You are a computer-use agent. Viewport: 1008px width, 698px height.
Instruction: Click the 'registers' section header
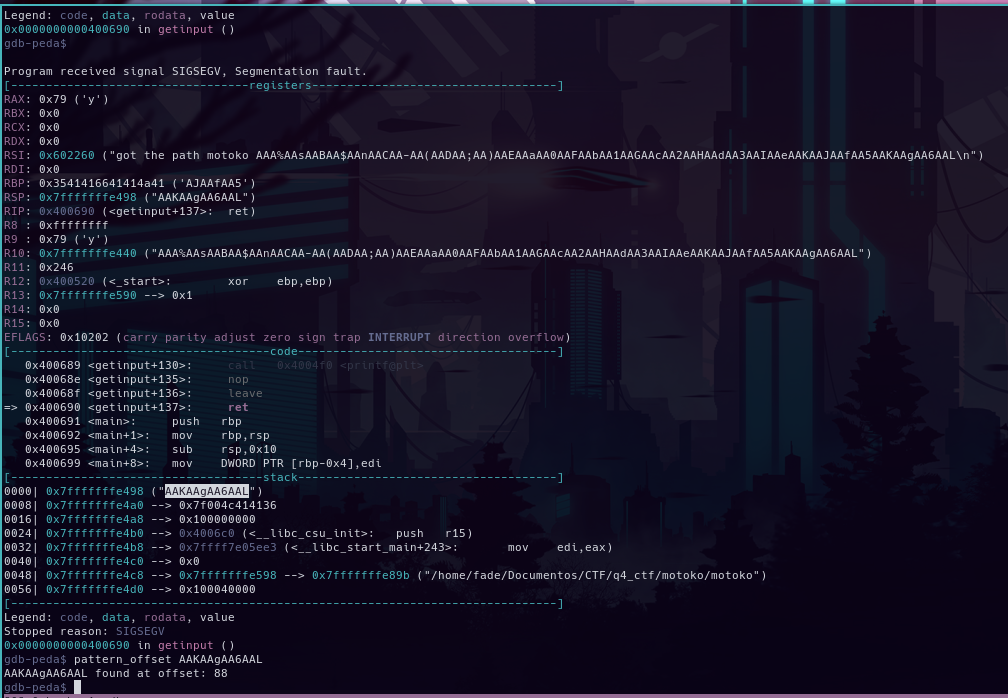coord(280,85)
